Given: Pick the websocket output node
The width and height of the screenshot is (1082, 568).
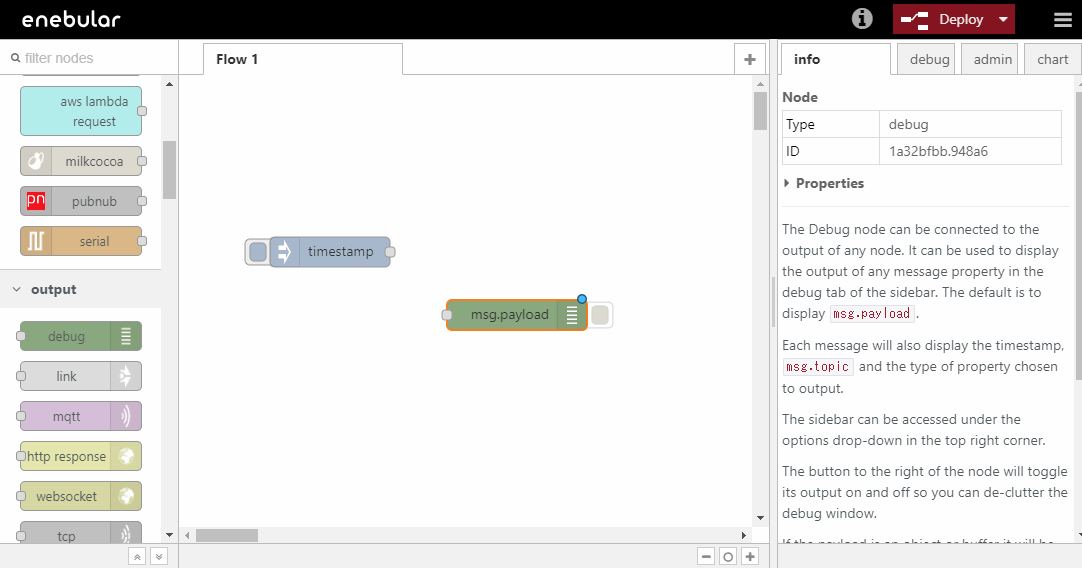Looking at the screenshot, I should 80,497.
